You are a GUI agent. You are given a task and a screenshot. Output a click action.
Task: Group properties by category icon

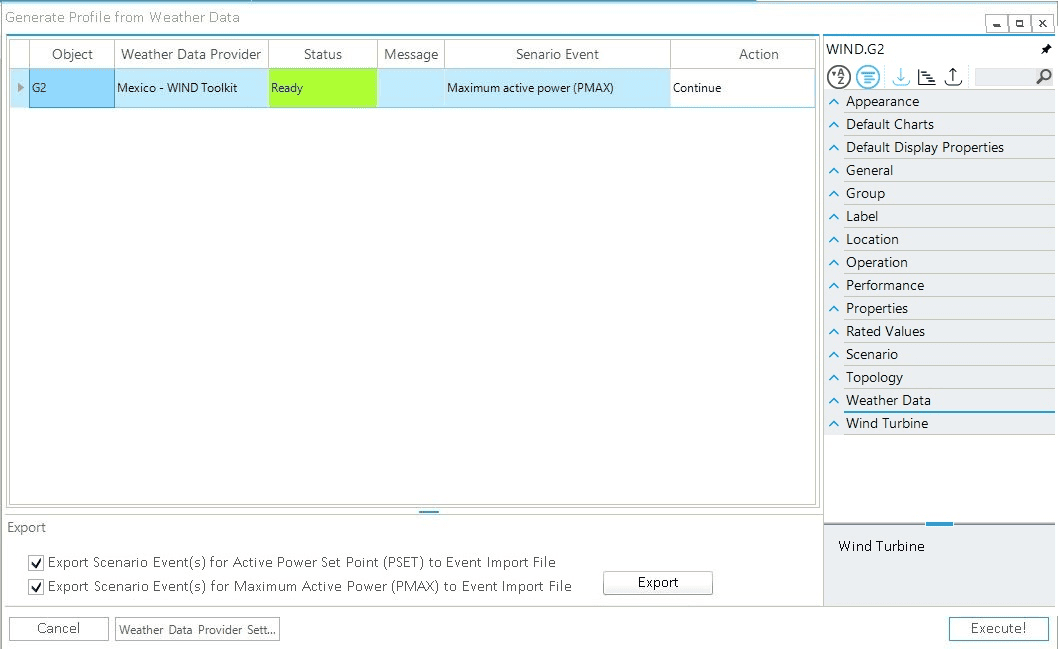point(868,76)
